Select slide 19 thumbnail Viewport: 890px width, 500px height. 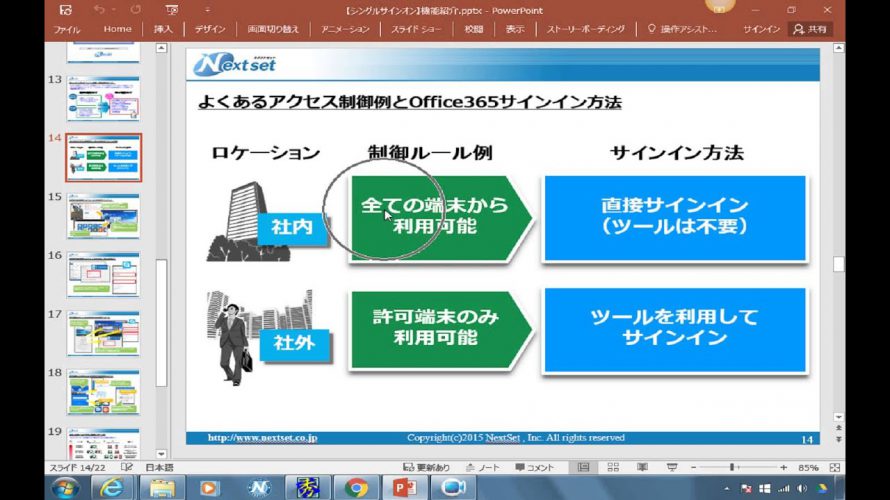(103, 444)
